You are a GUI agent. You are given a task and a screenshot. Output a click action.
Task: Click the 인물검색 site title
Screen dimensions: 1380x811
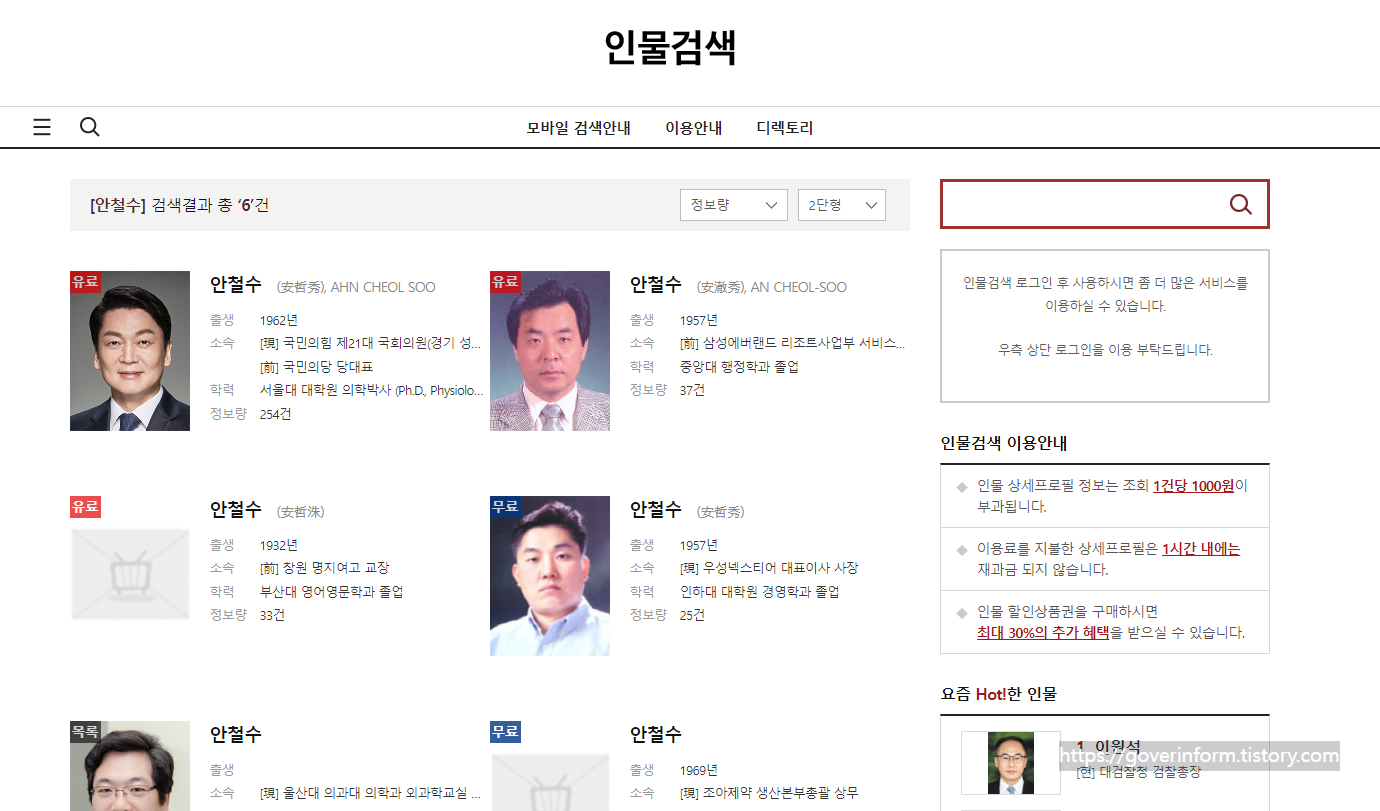tap(670, 47)
